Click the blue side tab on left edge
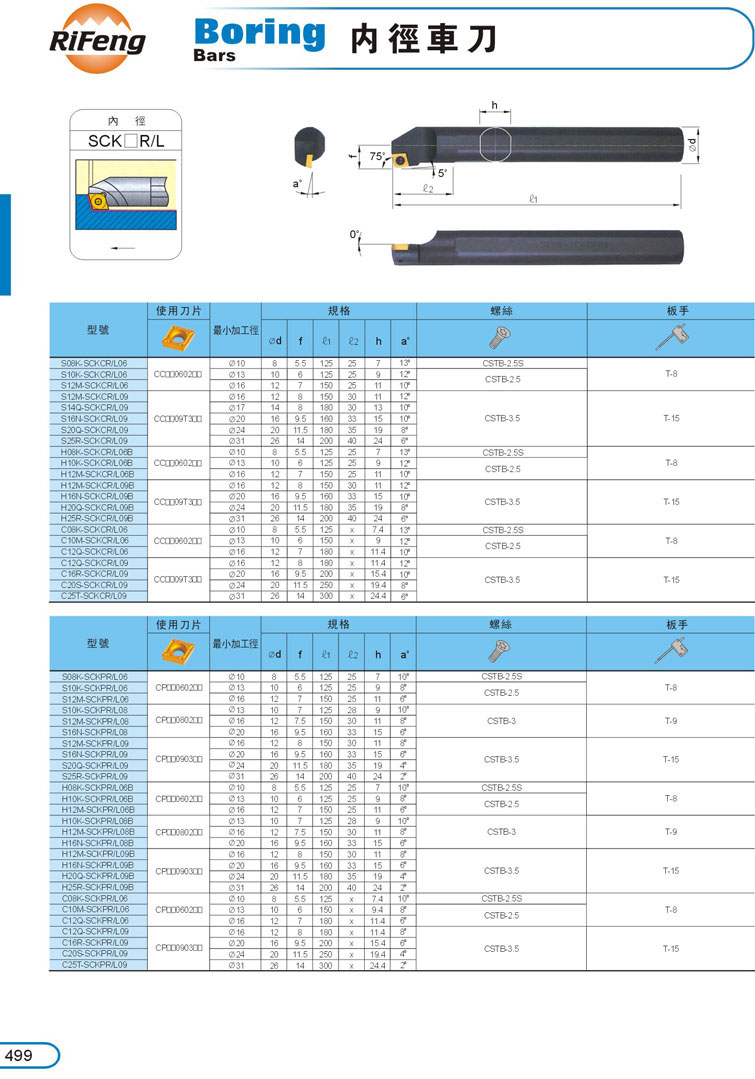The height and width of the screenshot is (1079, 755). 5,245
